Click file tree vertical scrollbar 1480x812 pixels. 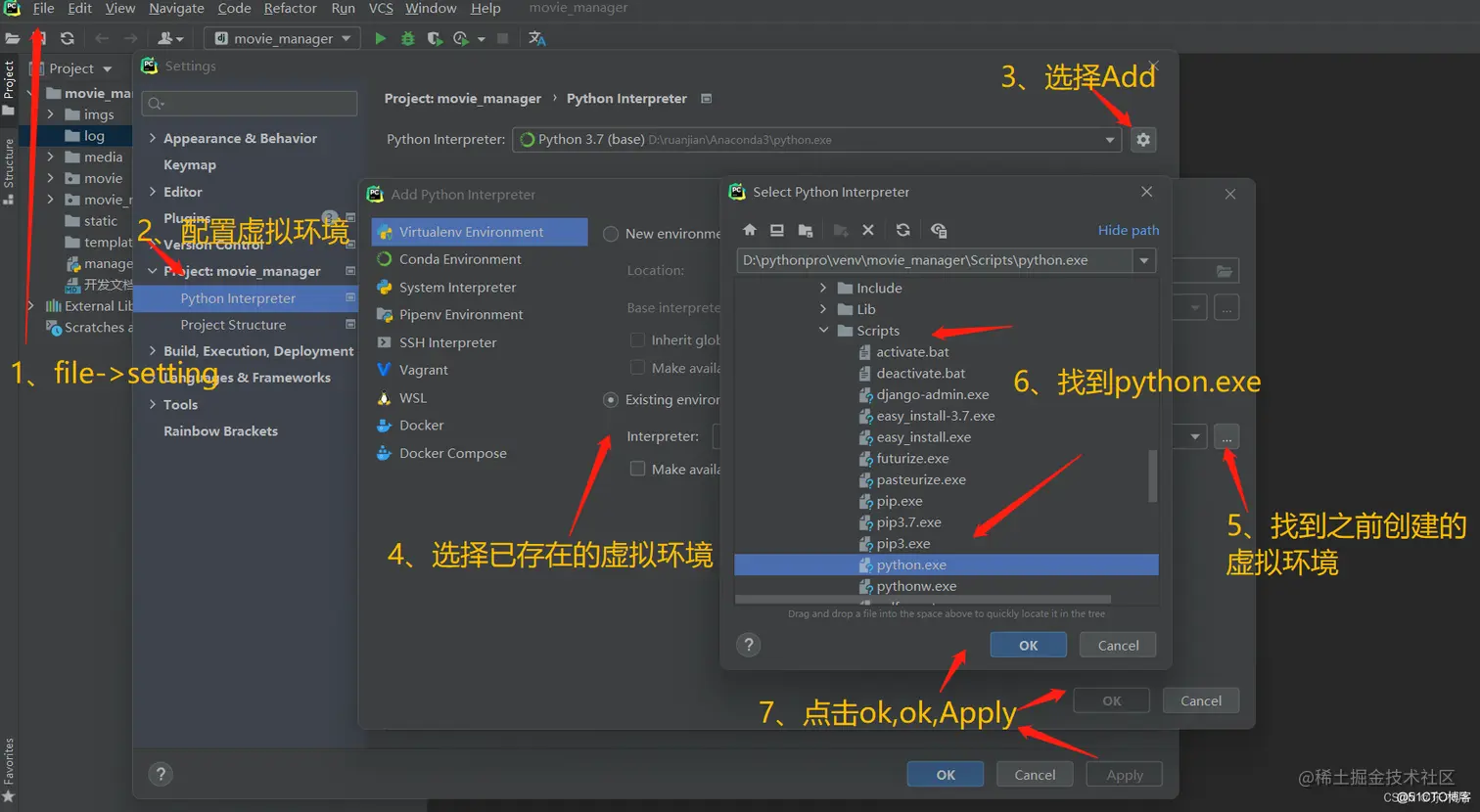coord(1152,475)
